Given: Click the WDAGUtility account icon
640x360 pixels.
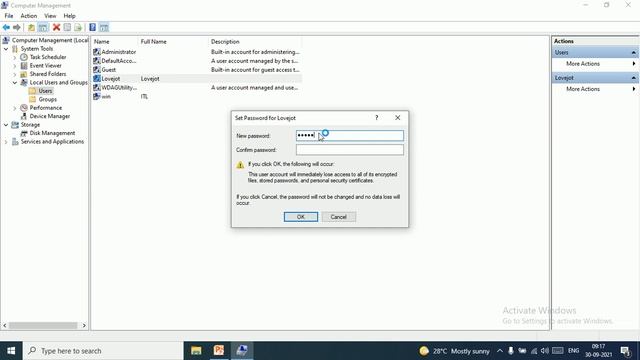Looking at the screenshot, I should tap(97, 88).
